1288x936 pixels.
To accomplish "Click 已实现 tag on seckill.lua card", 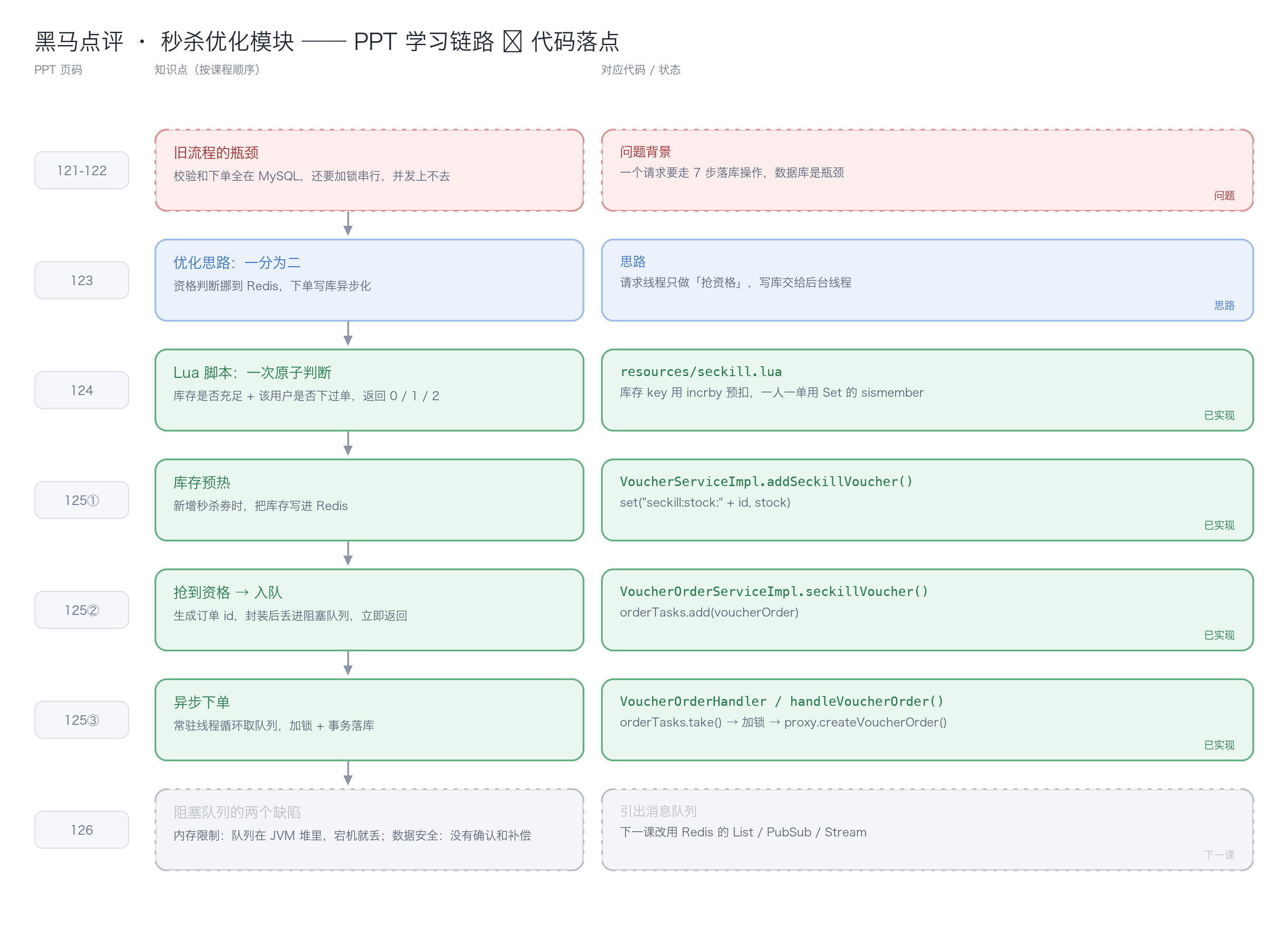I will 1219,415.
